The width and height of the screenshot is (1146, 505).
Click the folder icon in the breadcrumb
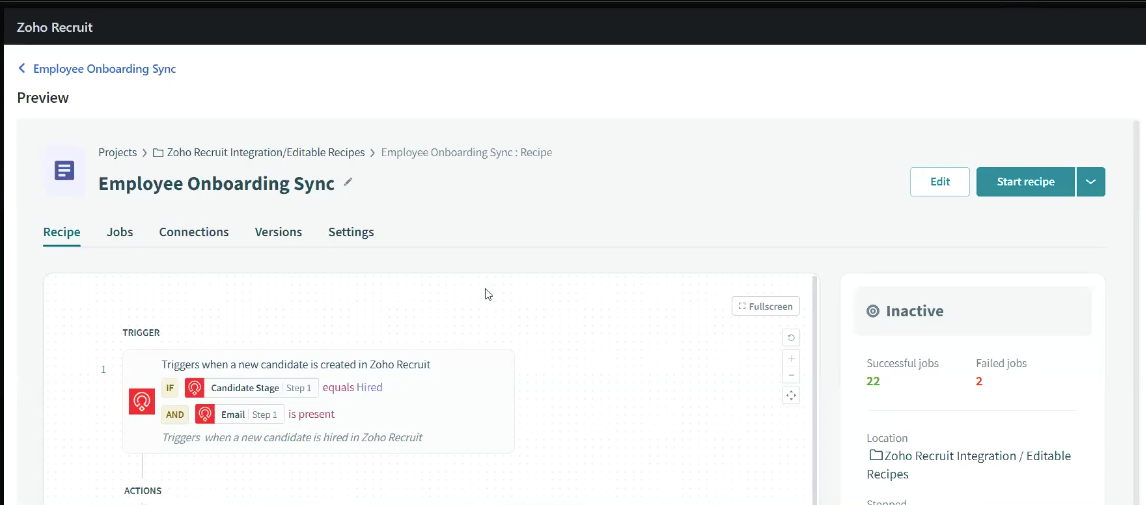(158, 153)
